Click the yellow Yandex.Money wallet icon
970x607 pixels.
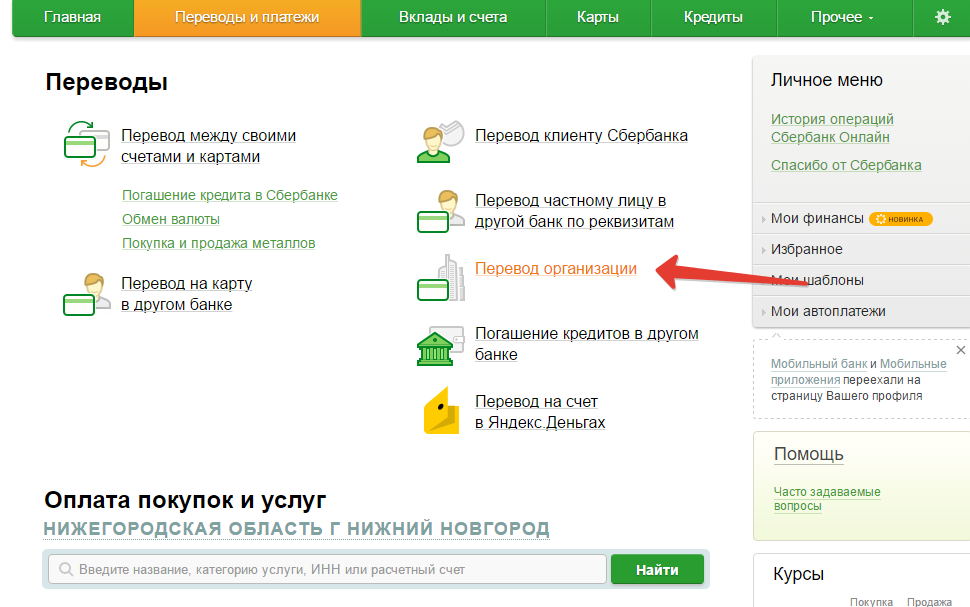(x=440, y=412)
